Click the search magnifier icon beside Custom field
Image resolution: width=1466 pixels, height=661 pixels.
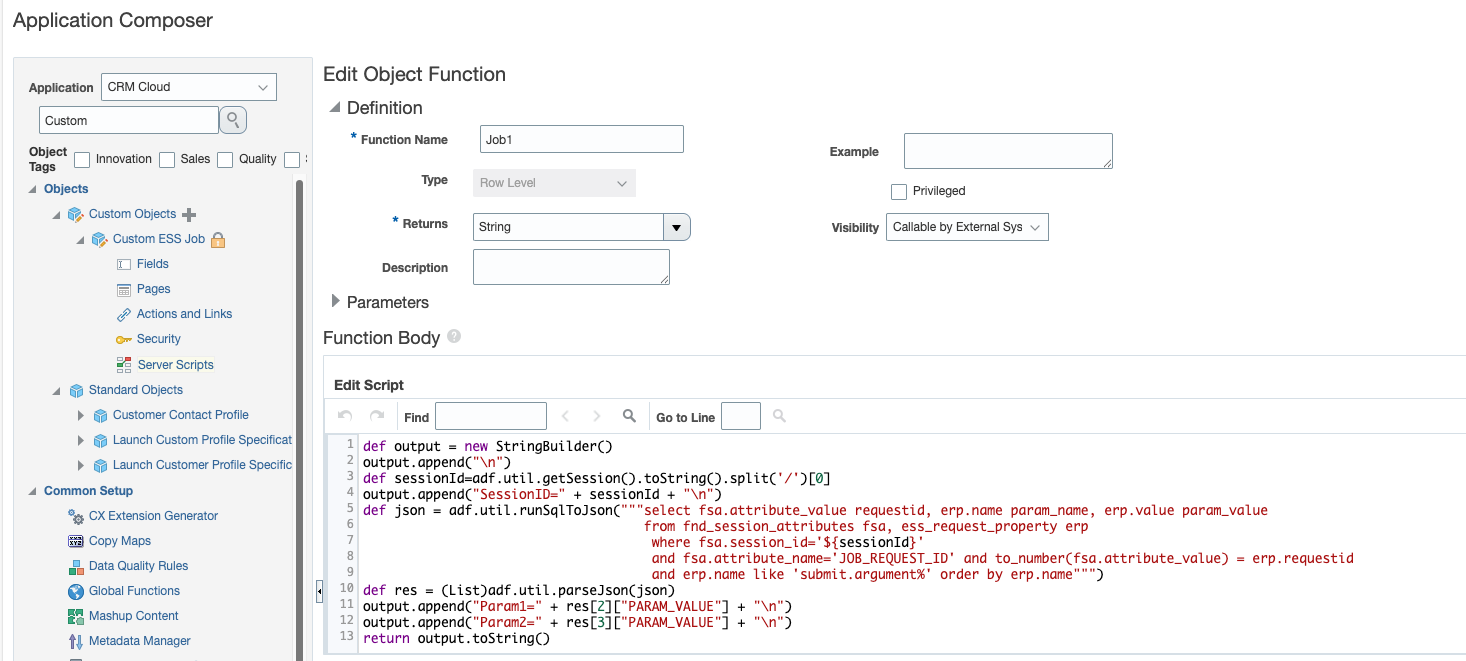coord(233,120)
